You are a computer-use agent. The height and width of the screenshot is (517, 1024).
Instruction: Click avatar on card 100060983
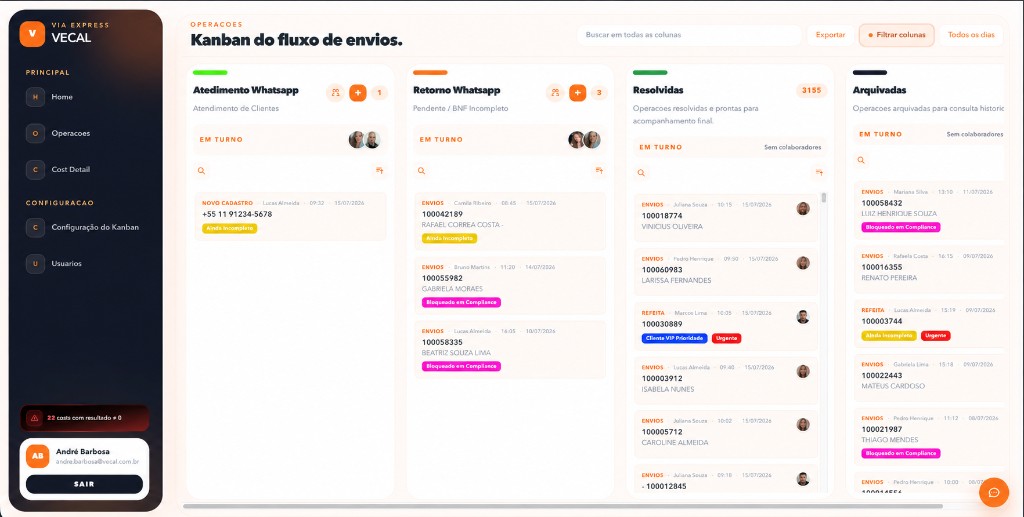(803, 263)
